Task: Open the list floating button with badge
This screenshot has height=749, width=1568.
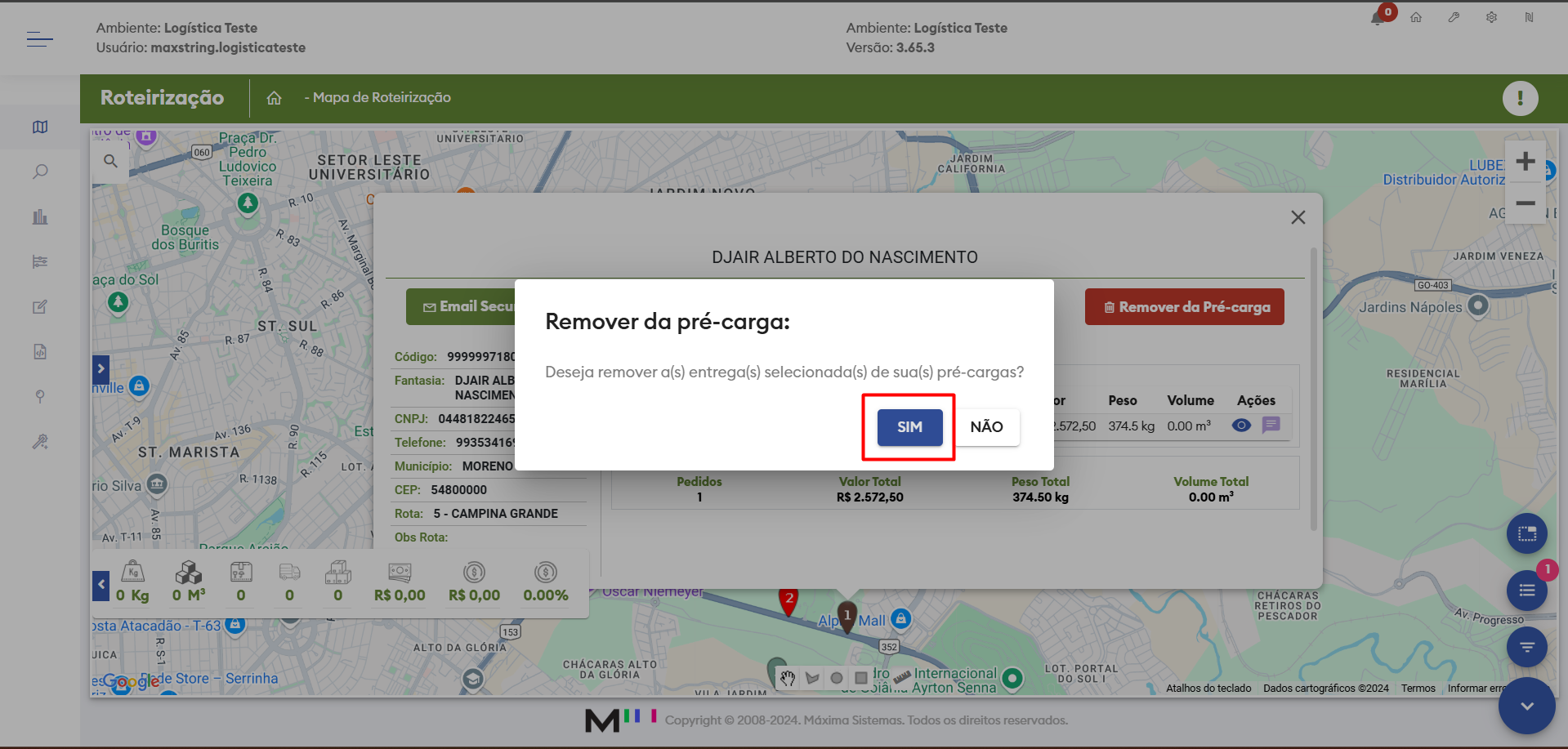Action: (x=1526, y=591)
